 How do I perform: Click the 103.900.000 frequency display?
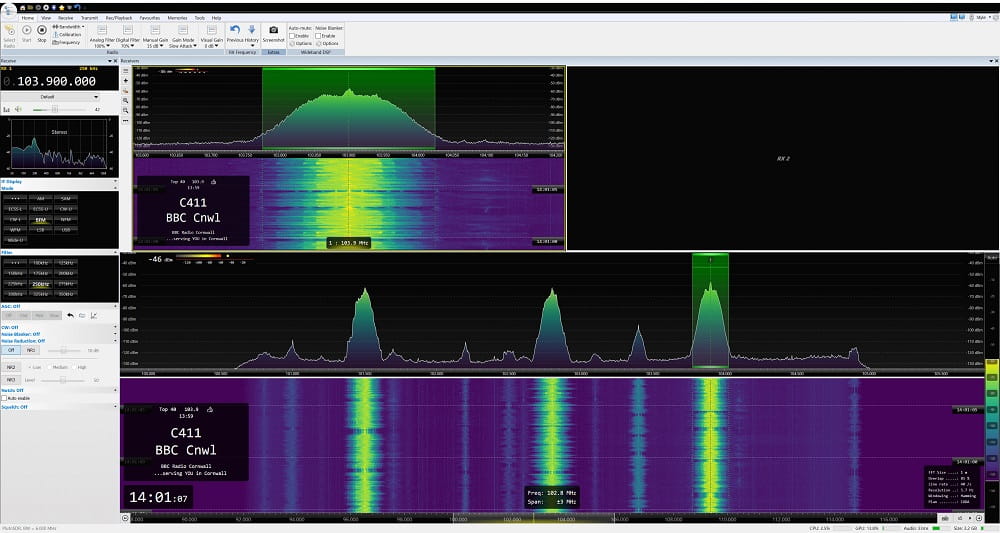55,81
